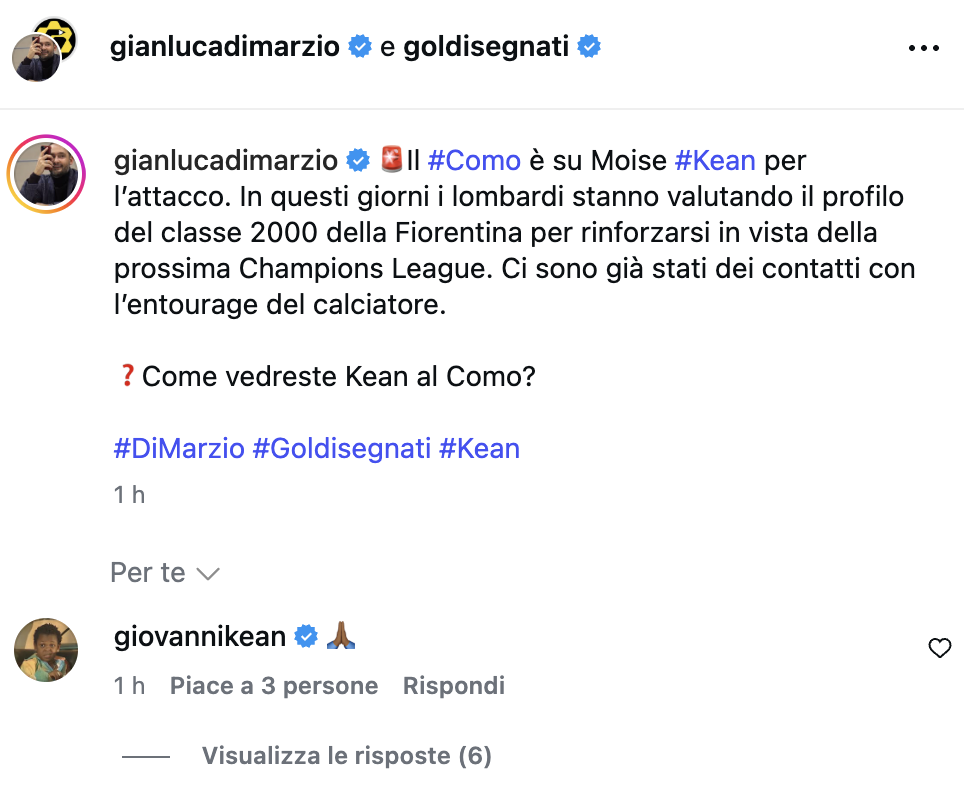Viewport: 964px width, 800px height.
Task: Open the stacked avatars in the header
Action: point(44,49)
